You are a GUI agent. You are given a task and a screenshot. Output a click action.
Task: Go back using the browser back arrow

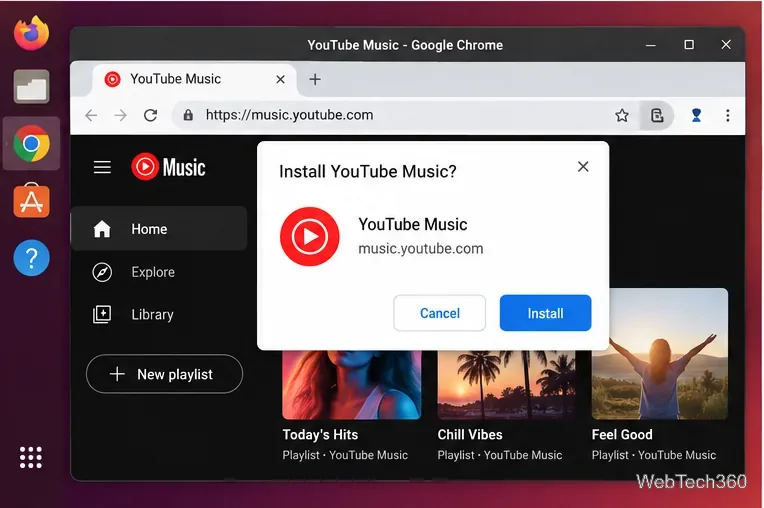[91, 115]
